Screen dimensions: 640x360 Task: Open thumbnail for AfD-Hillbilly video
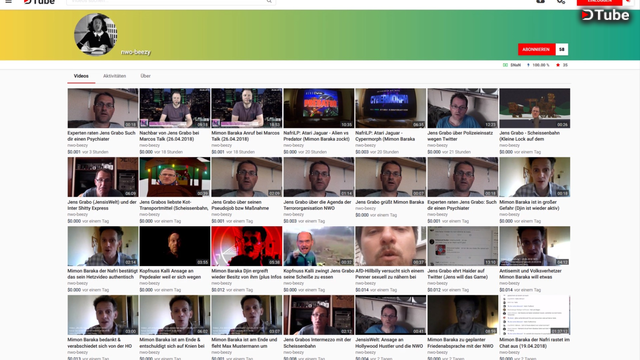point(391,246)
